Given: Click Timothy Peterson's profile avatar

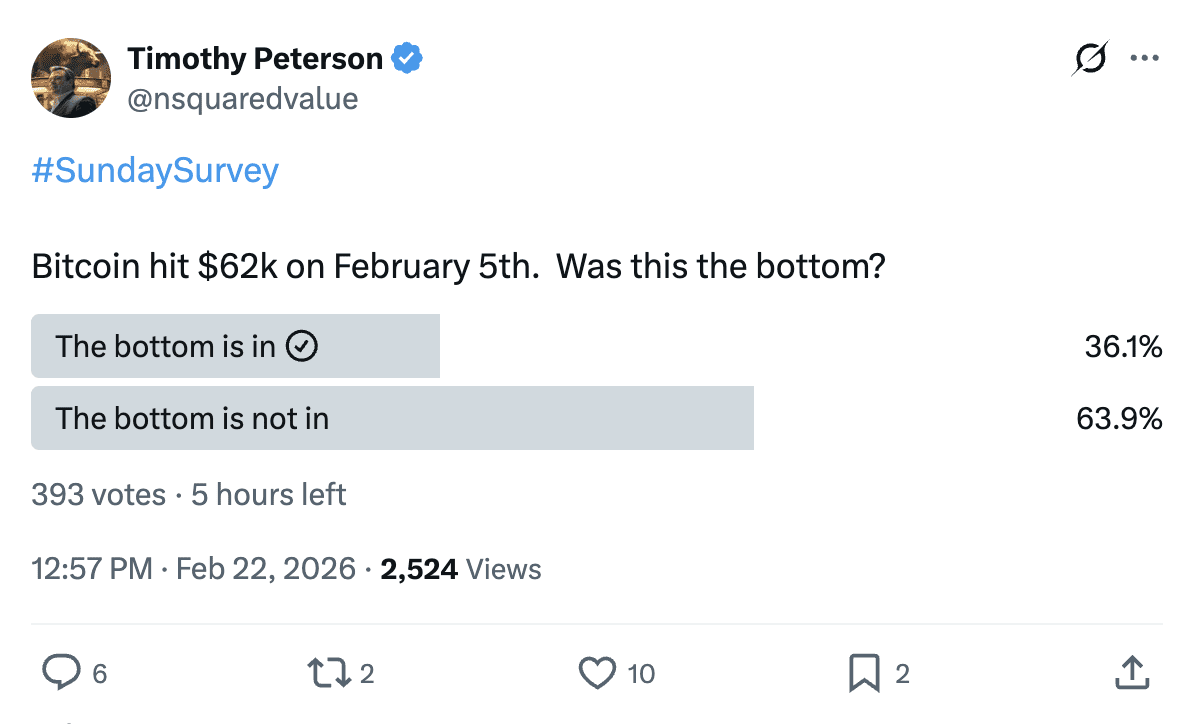Looking at the screenshot, I should point(71,78).
